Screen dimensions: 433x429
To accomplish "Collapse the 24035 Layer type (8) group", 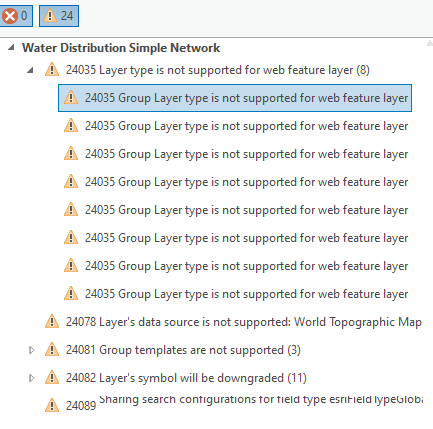I will pyautogui.click(x=30, y=70).
